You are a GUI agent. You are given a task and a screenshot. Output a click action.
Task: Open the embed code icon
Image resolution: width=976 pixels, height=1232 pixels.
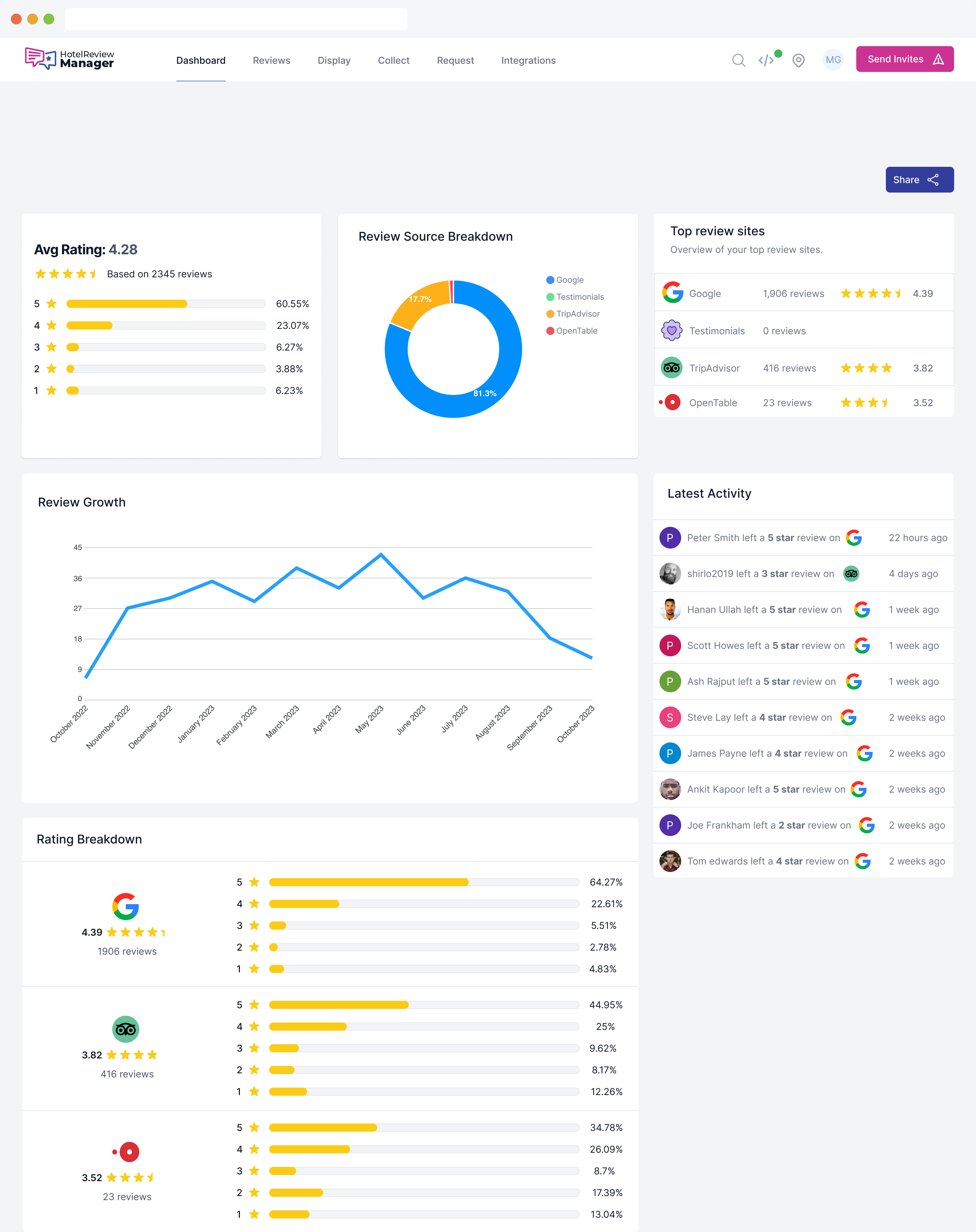coord(767,60)
